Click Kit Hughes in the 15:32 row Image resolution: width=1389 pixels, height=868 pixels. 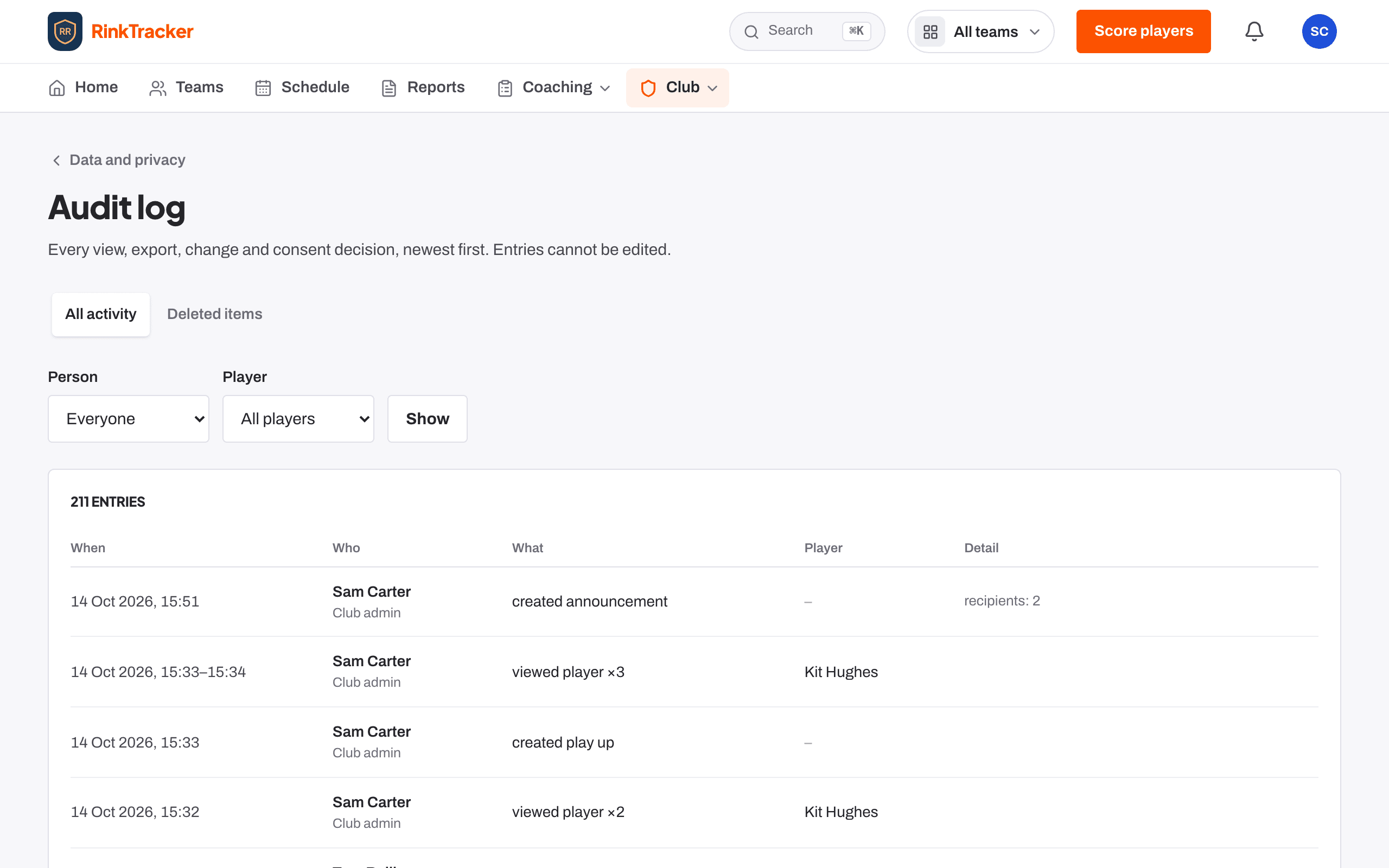(x=841, y=812)
